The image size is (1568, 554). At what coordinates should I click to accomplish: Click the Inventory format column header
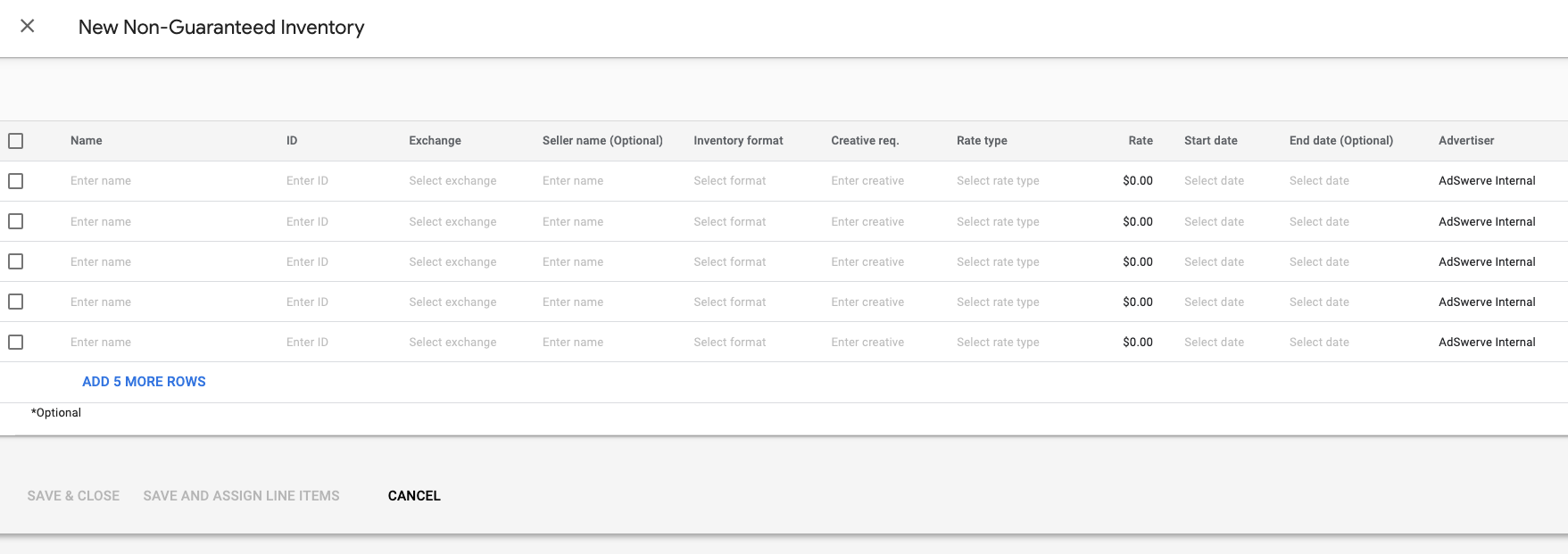coord(738,141)
